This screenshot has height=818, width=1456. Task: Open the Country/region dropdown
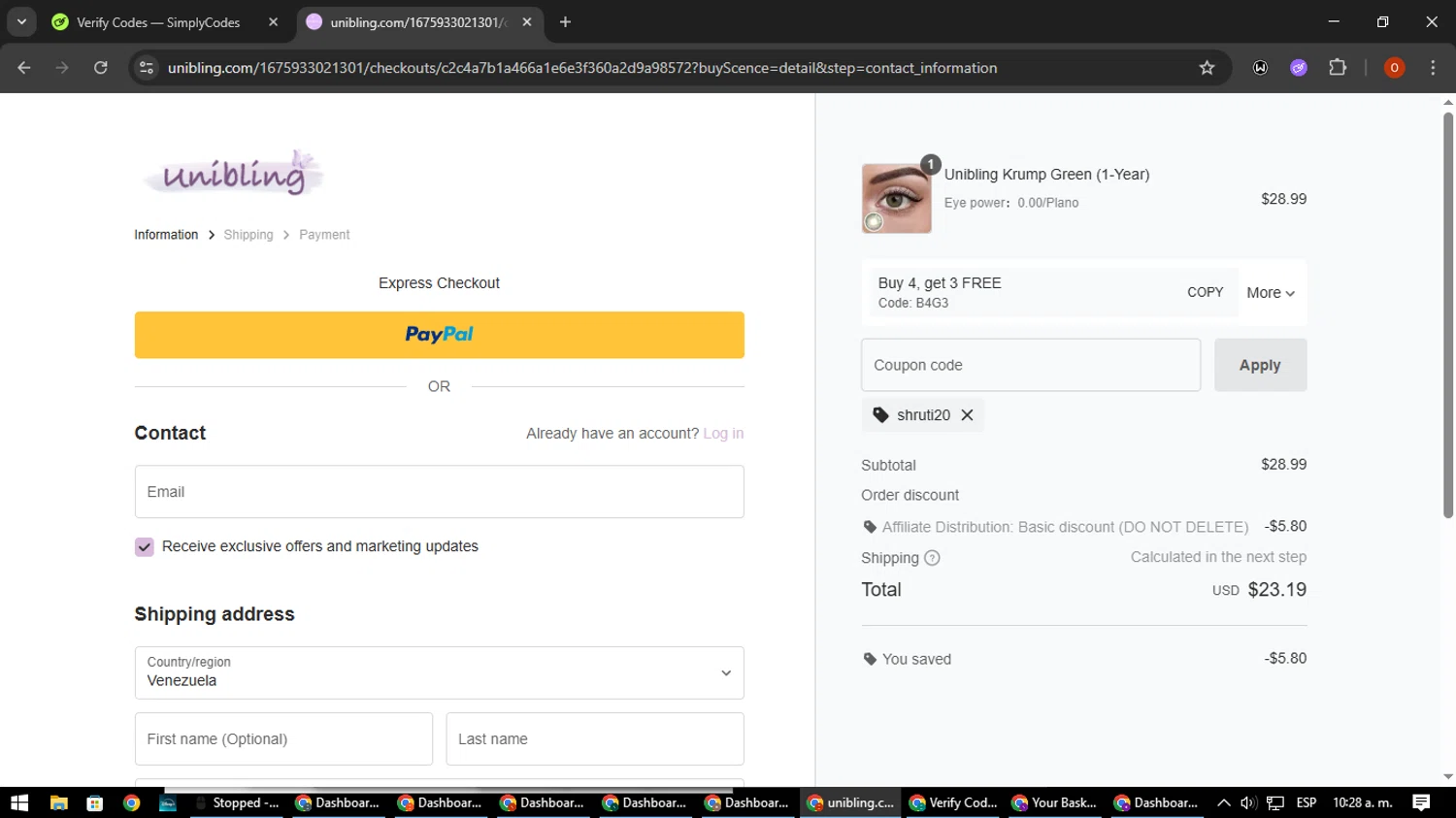pyautogui.click(x=439, y=672)
